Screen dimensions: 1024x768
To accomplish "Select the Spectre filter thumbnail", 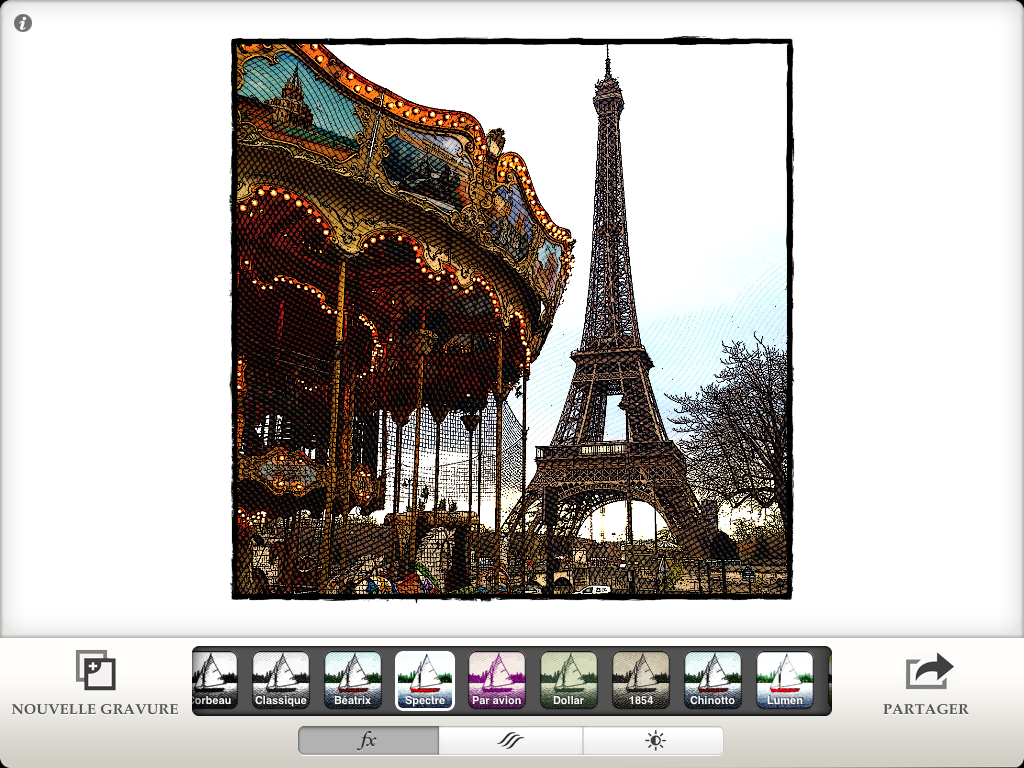I will pos(425,680).
